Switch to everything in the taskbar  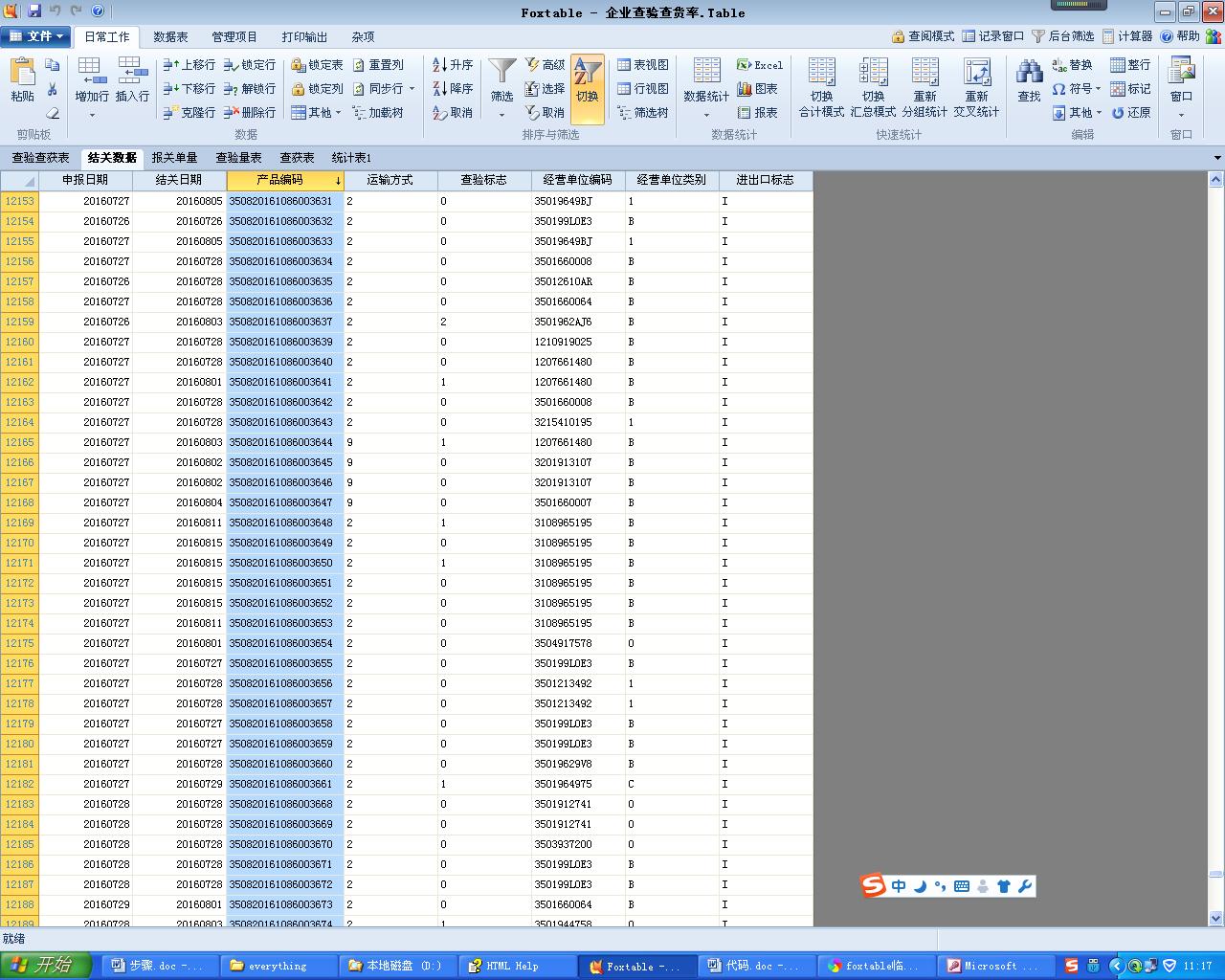click(x=278, y=967)
